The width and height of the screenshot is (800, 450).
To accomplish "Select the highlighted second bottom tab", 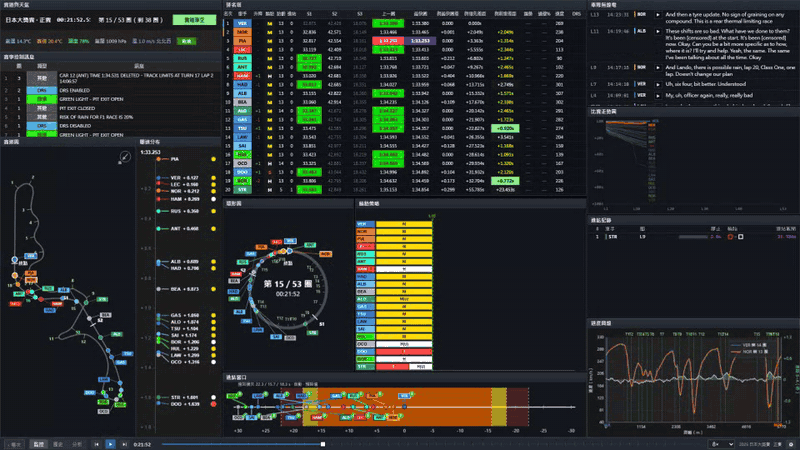I will point(39,444).
